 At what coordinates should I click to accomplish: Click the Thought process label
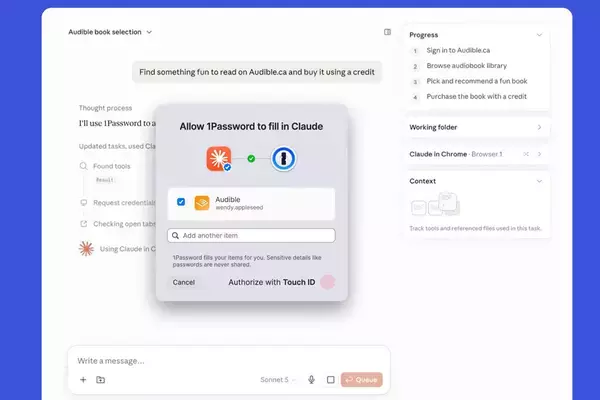[x=105, y=108]
